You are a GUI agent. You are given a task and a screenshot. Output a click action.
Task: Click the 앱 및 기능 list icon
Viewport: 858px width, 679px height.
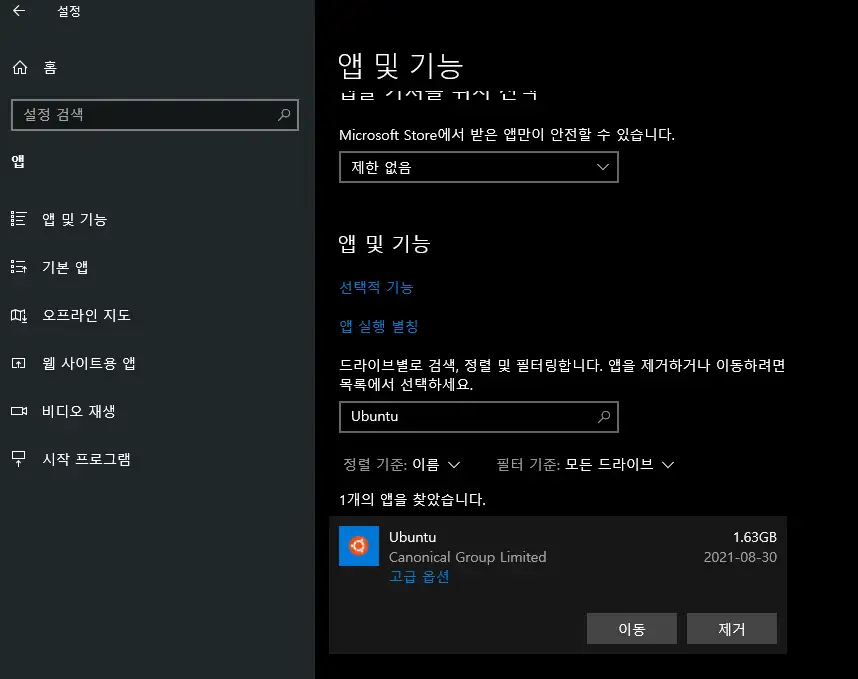tap(19, 219)
